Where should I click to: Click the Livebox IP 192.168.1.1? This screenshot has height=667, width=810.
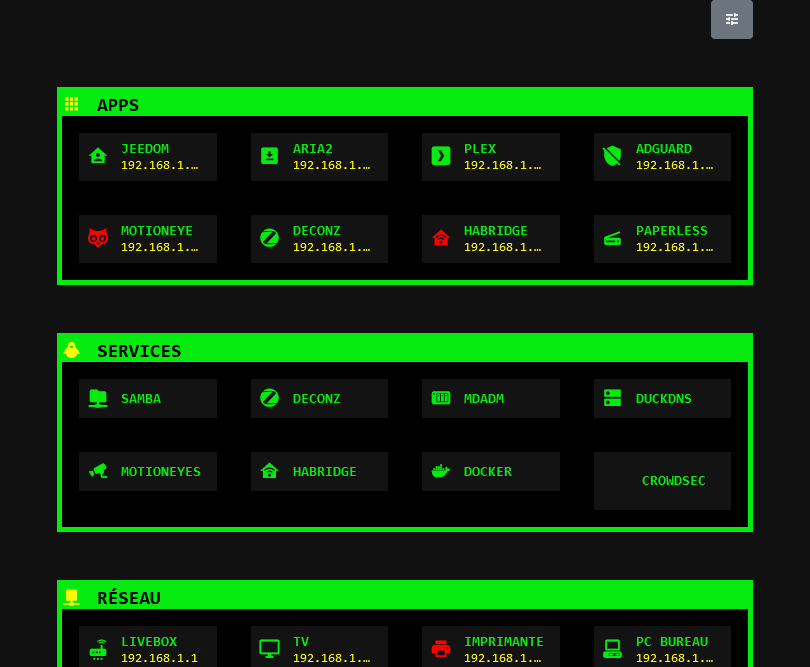coord(159,658)
